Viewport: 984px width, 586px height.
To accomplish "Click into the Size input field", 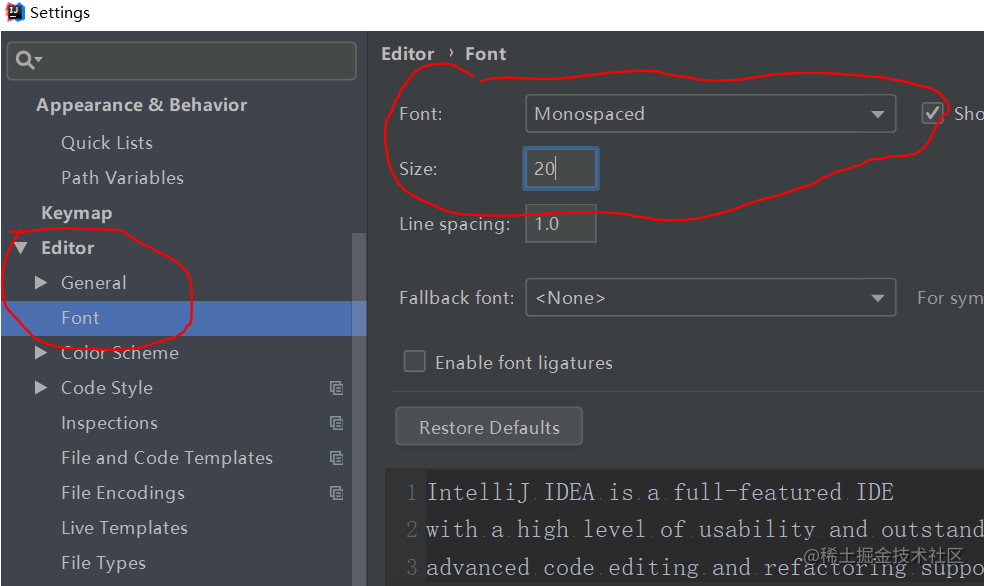I will [x=561, y=169].
